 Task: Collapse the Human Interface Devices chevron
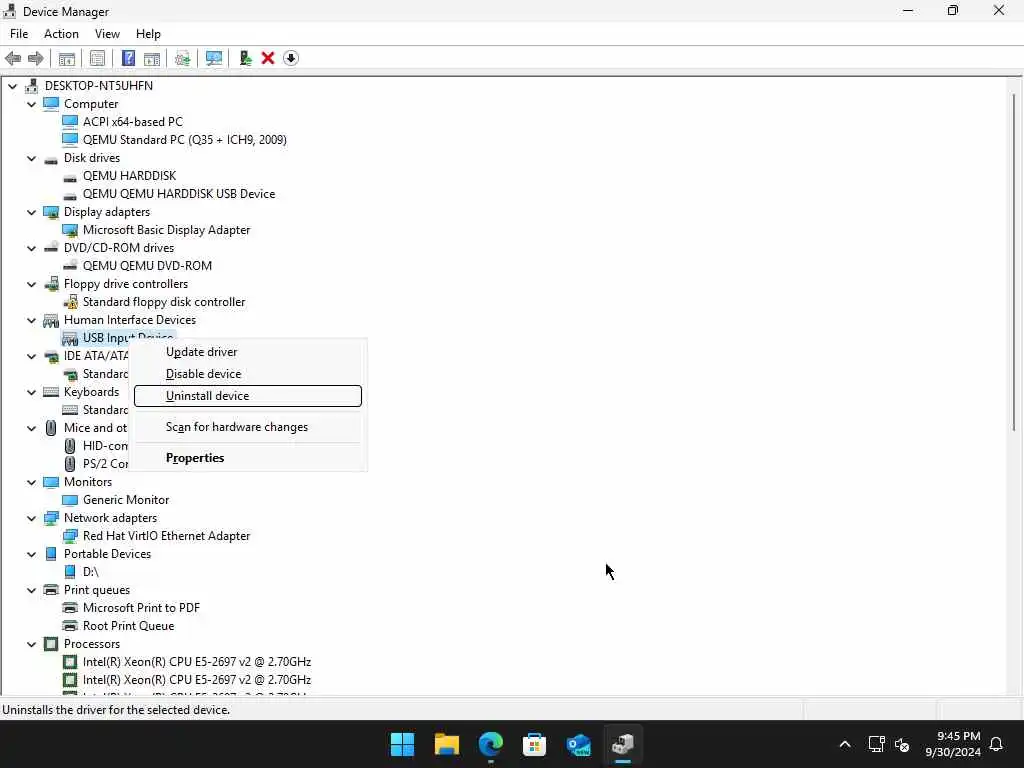coord(31,320)
